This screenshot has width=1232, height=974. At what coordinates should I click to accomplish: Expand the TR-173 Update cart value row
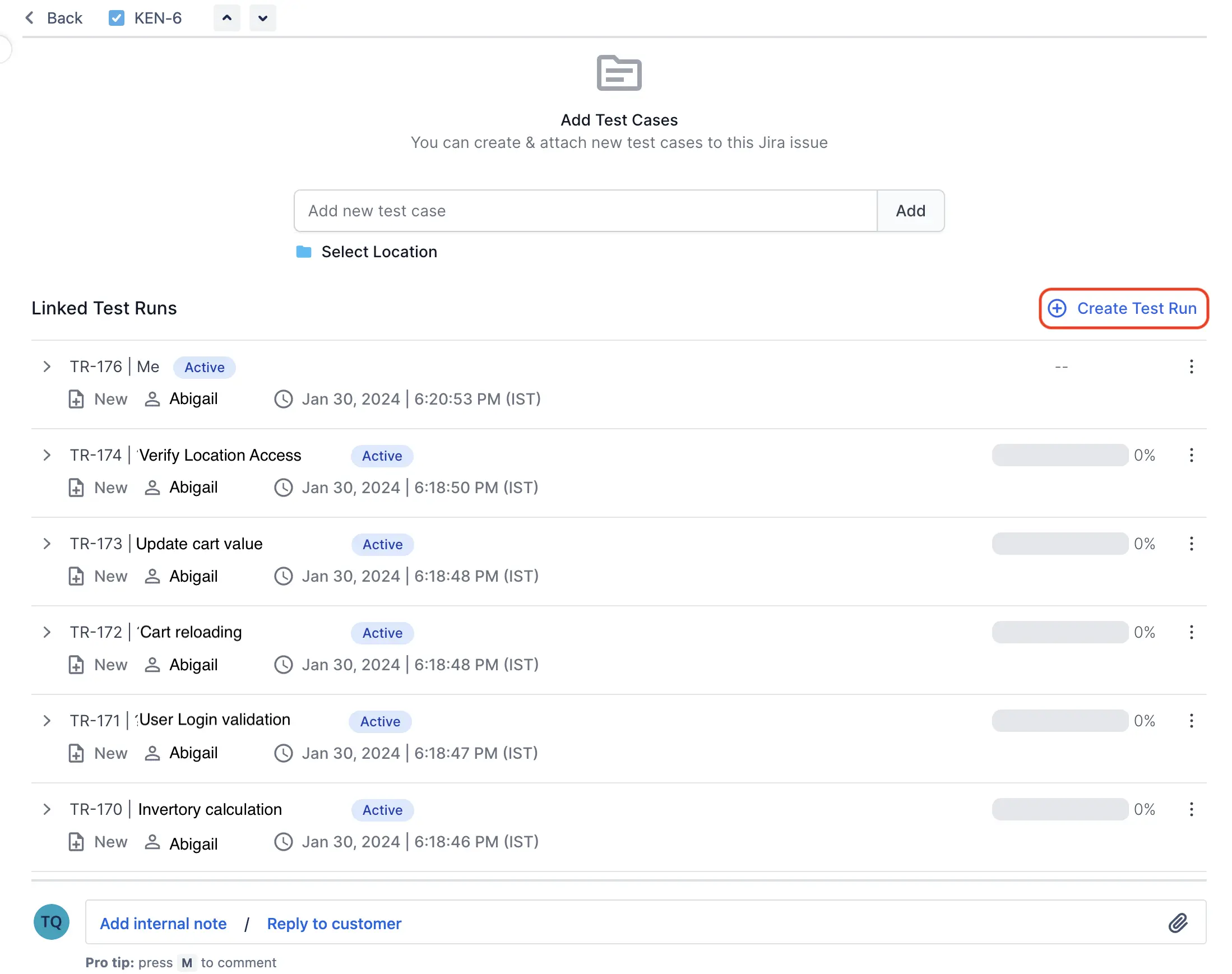pos(47,544)
